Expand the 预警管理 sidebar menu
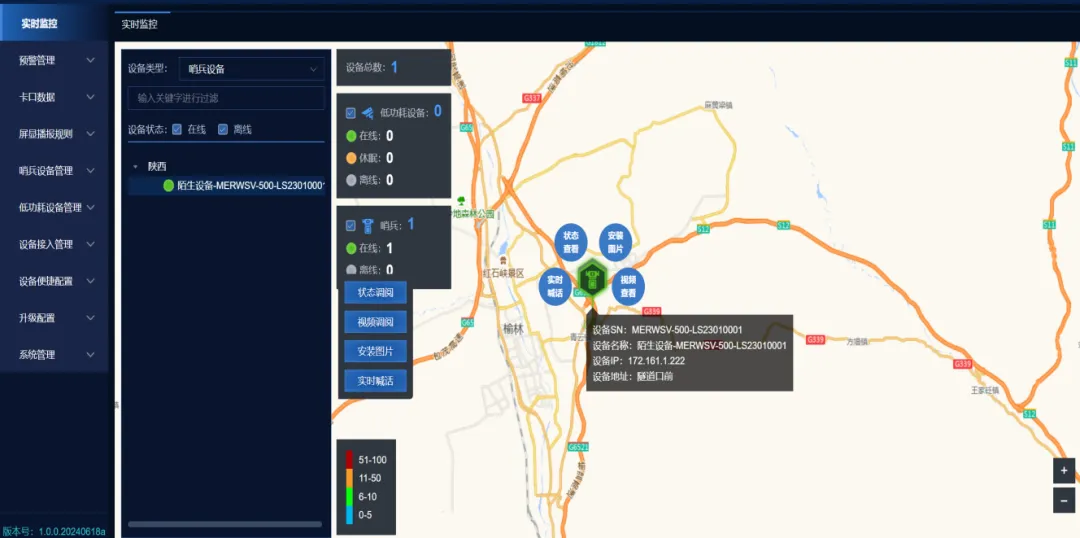The height and width of the screenshot is (538, 1080). pos(55,60)
